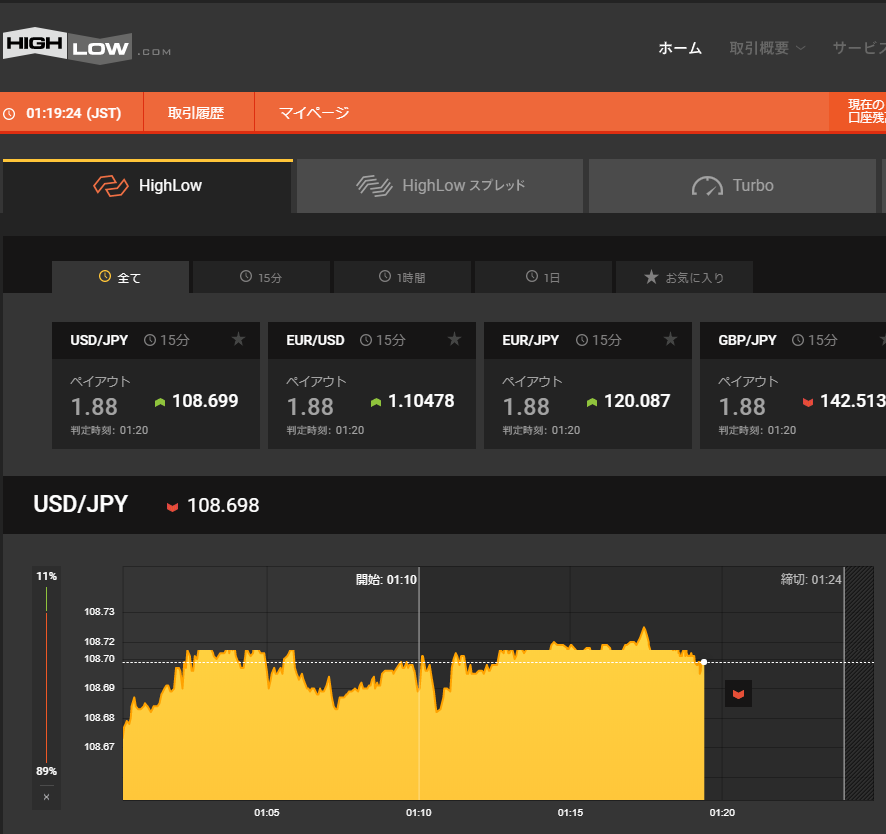The height and width of the screenshot is (834, 886).
Task: Click the 11% high sentiment value
Action: click(46, 576)
